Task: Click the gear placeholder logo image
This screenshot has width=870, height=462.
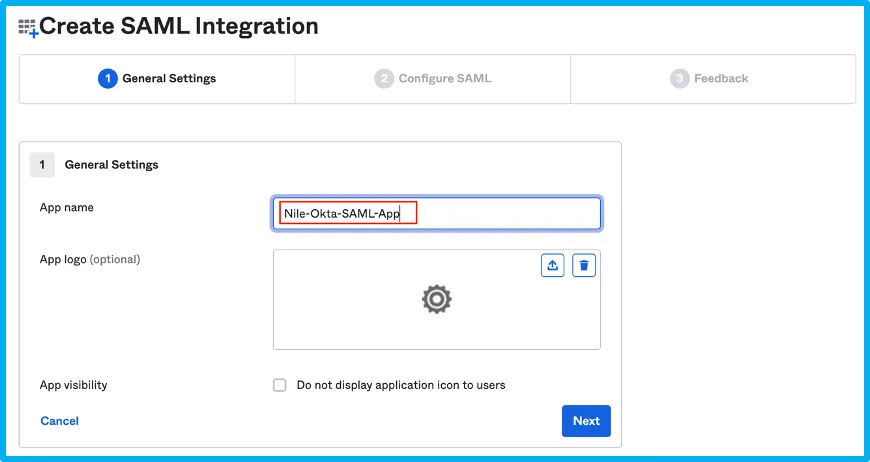Action: [x=437, y=299]
